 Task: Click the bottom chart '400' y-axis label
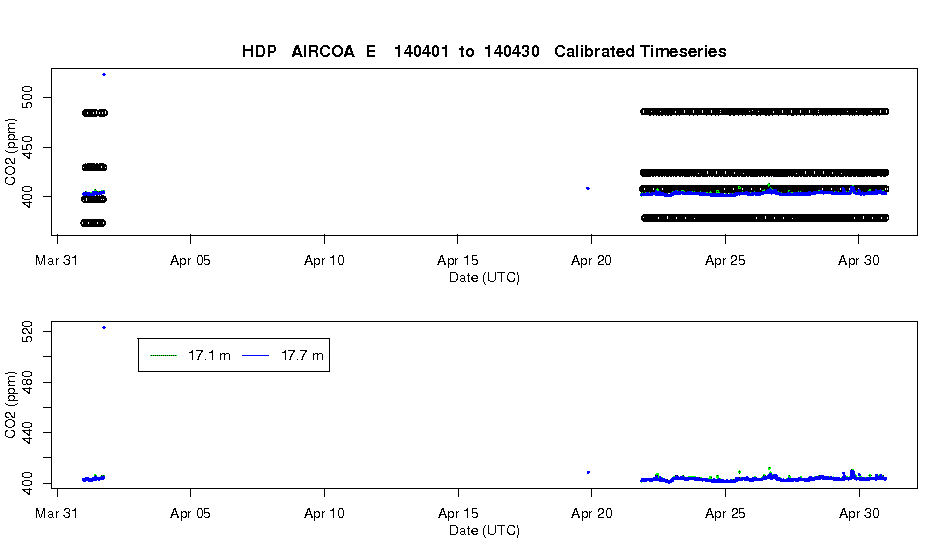click(x=27, y=483)
